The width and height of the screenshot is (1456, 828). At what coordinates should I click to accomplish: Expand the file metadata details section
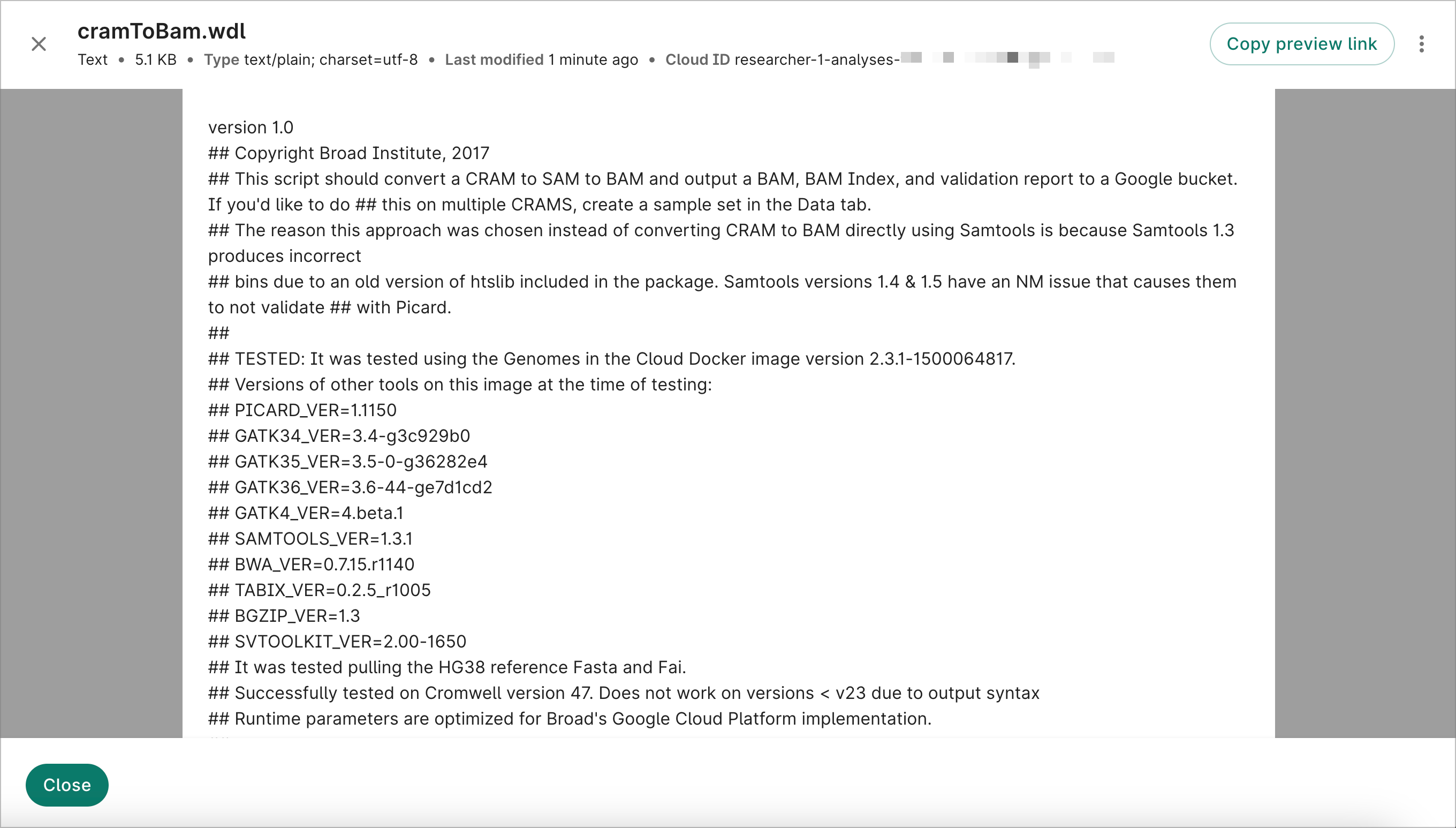pos(1422,43)
